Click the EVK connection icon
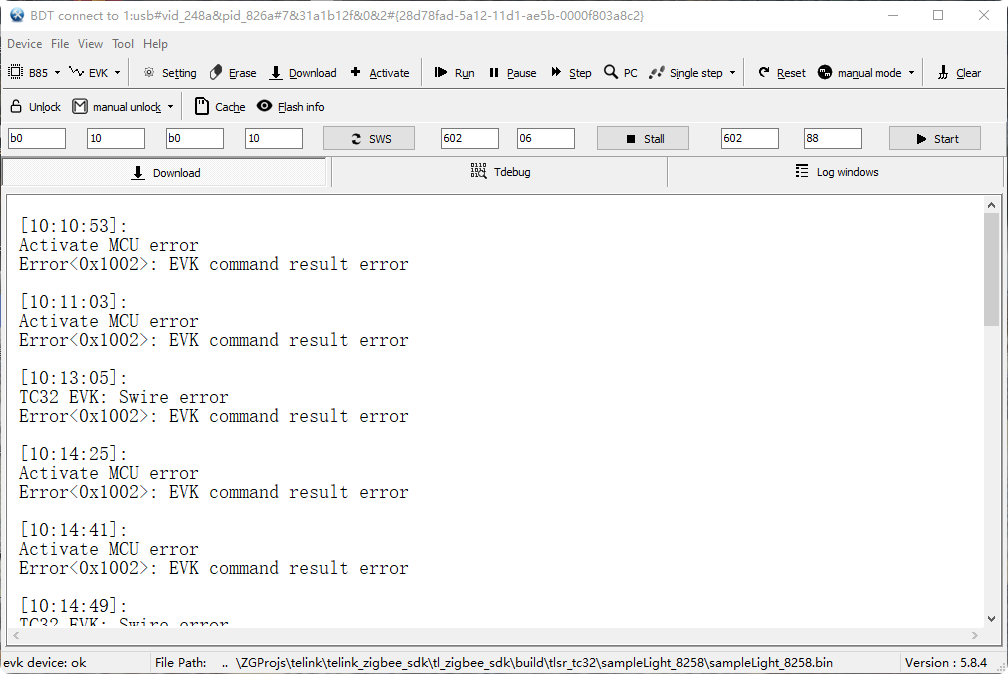The height and width of the screenshot is (674, 1008). tap(76, 72)
